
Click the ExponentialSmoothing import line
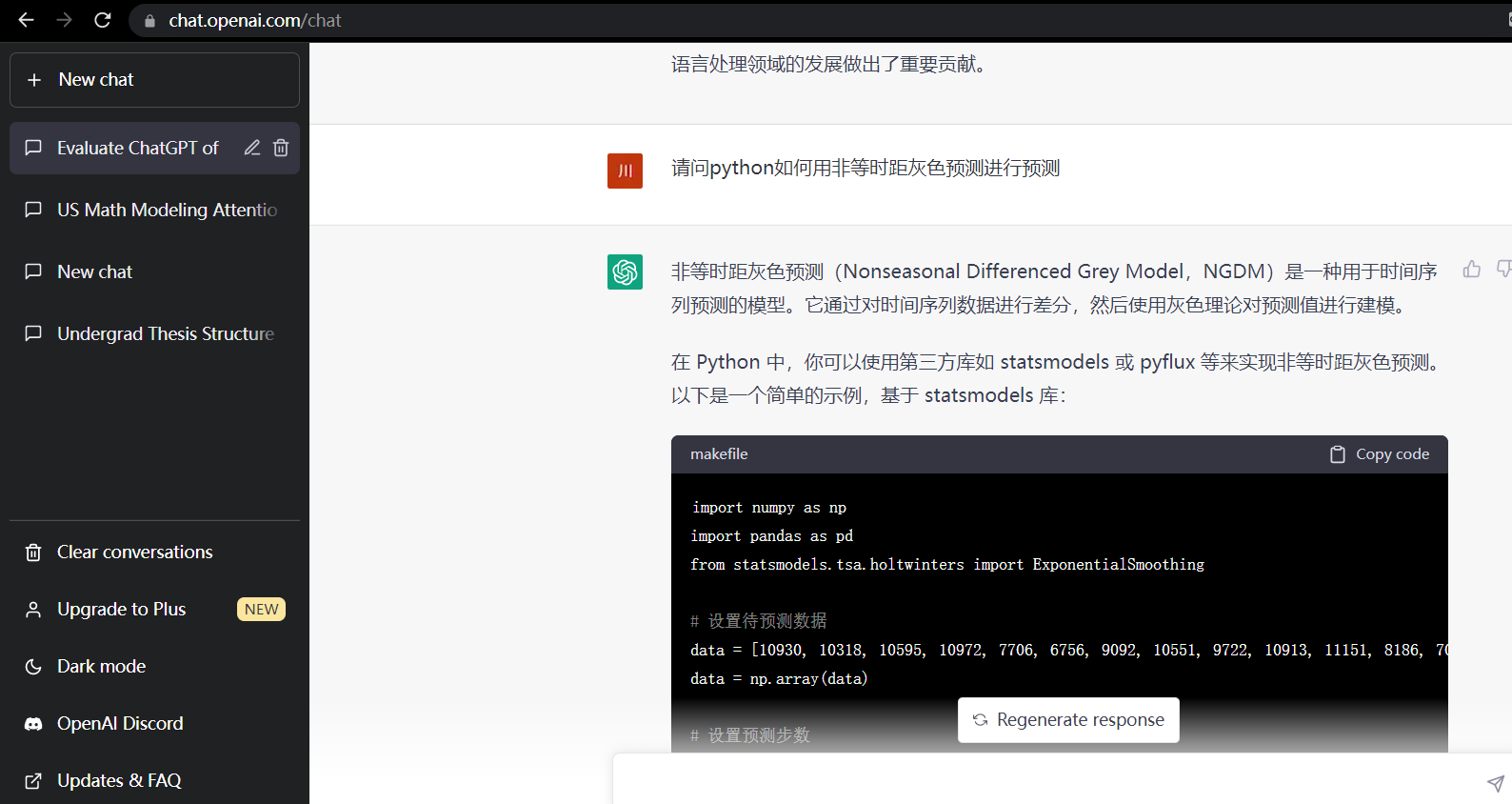[947, 565]
